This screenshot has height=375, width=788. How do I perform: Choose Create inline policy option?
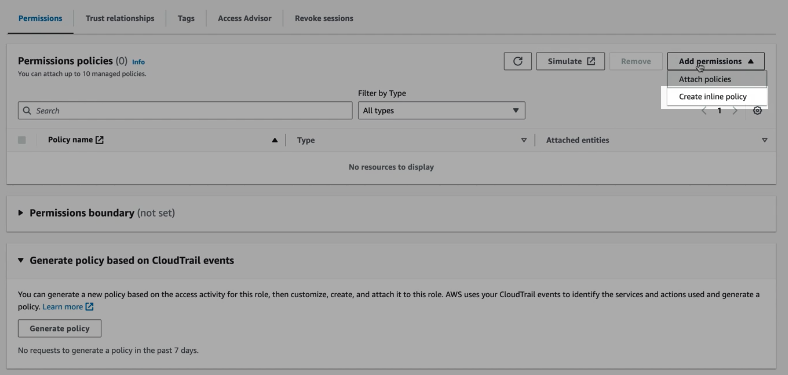click(717, 97)
